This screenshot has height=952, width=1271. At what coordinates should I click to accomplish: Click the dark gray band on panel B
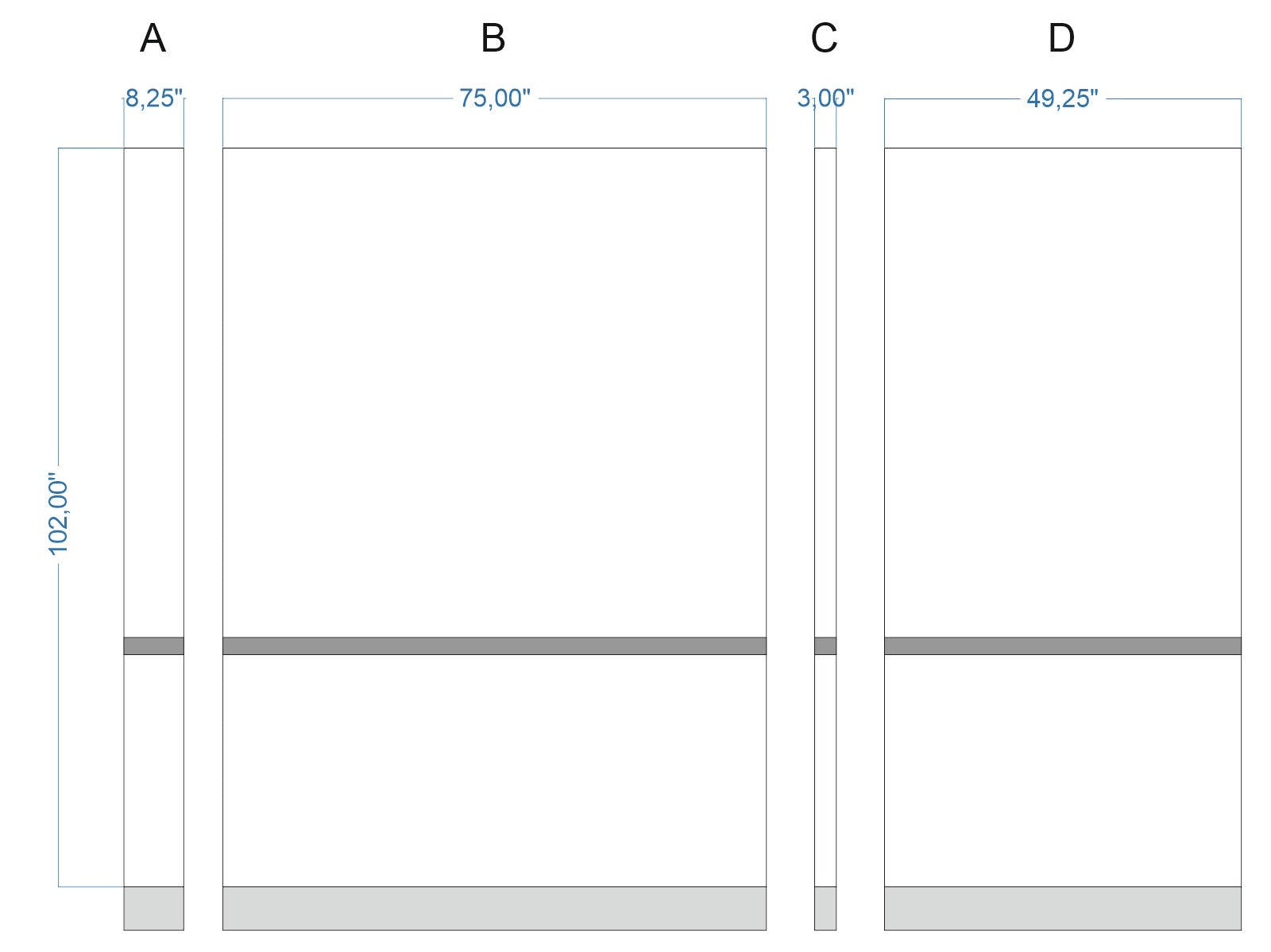pos(494,646)
